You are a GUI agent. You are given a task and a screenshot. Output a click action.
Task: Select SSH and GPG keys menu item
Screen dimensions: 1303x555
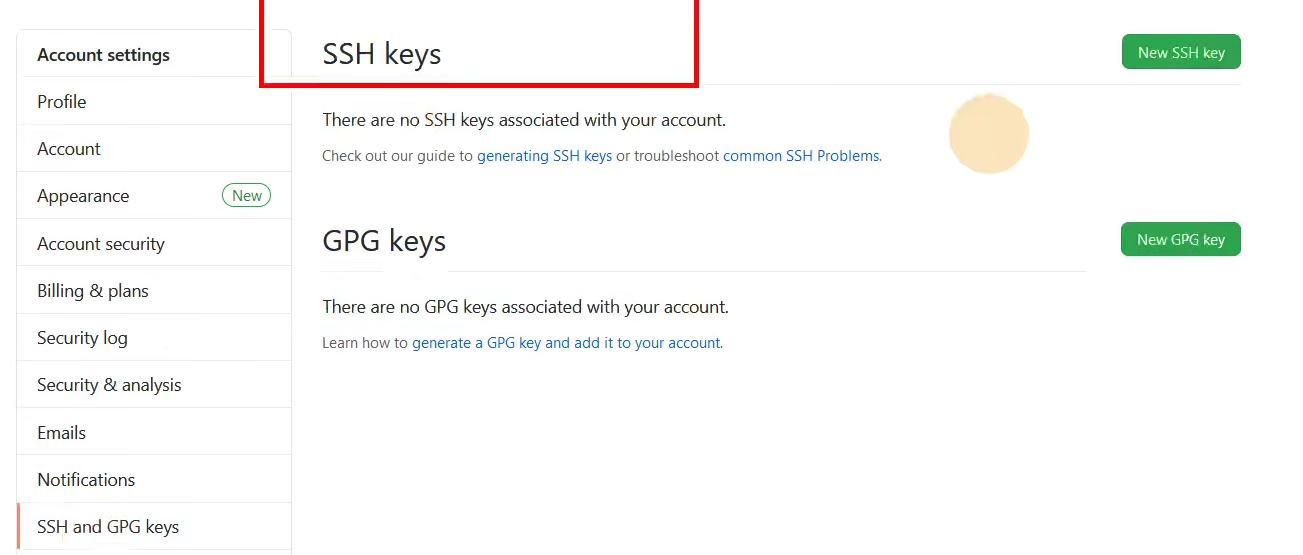pyautogui.click(x=108, y=527)
